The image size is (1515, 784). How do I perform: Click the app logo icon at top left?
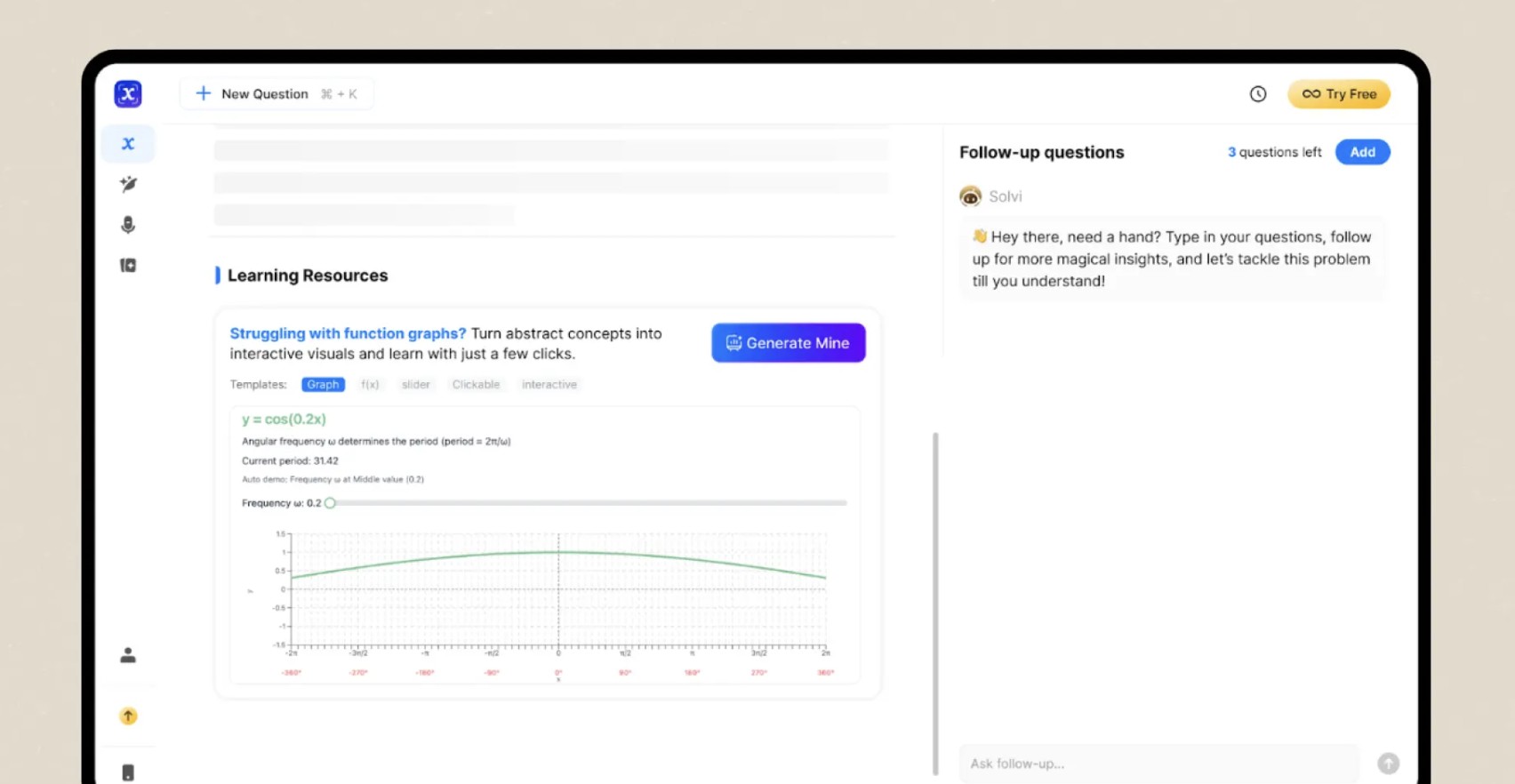point(128,93)
